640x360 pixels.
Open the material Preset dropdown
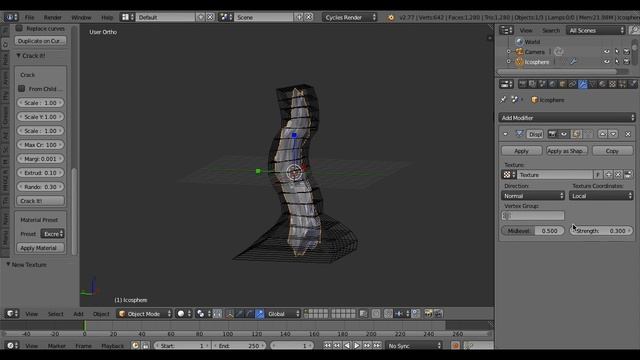coord(52,234)
